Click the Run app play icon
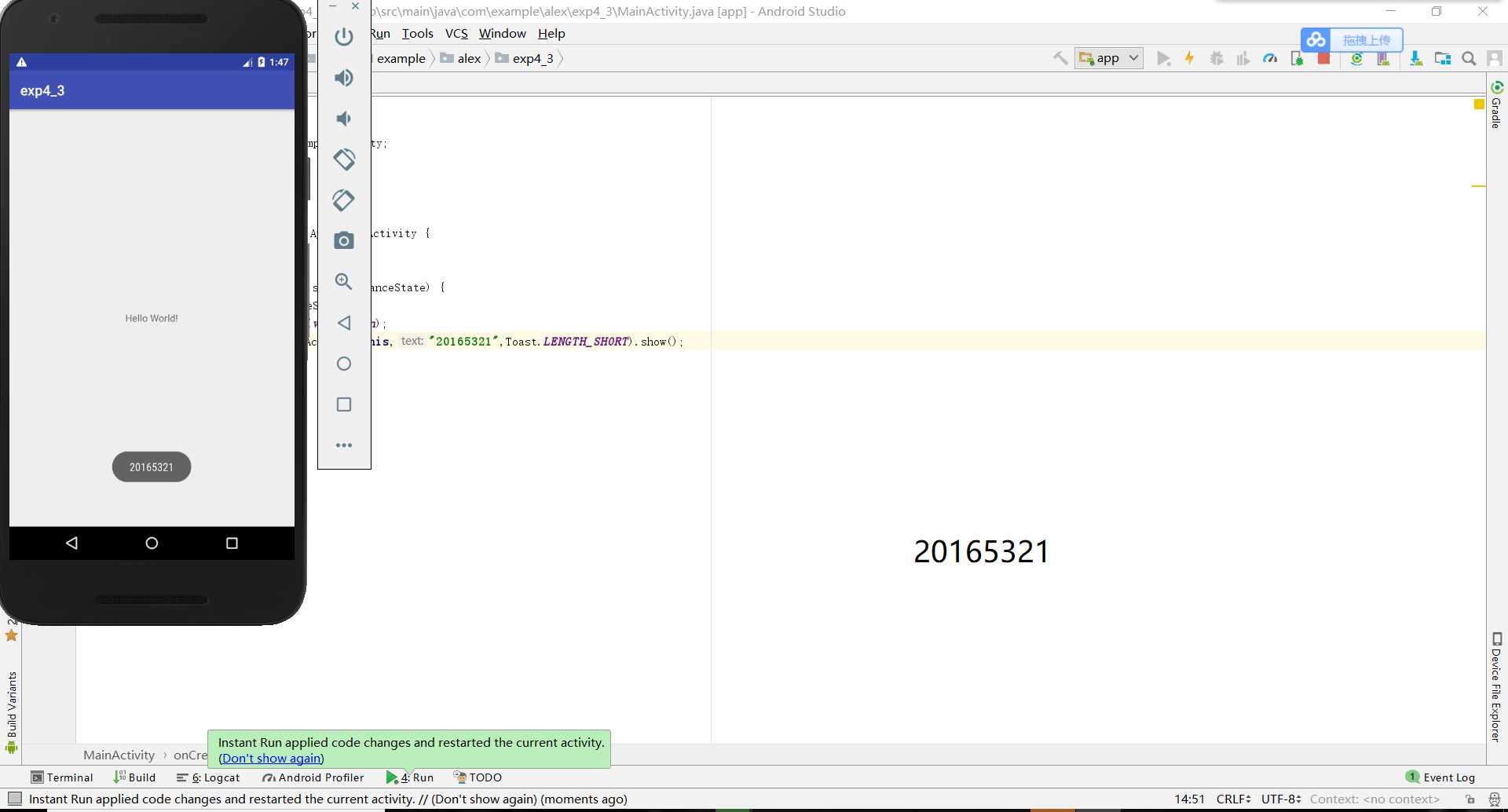The width and height of the screenshot is (1508, 812). tap(1164, 58)
